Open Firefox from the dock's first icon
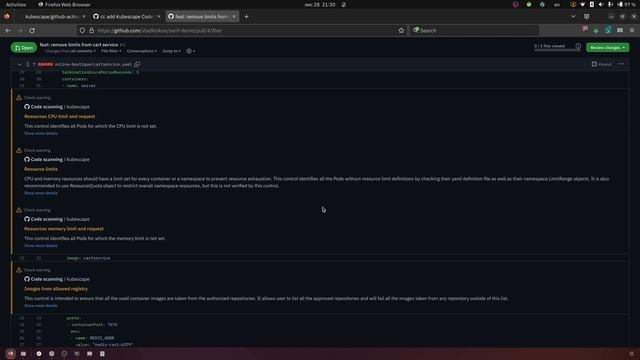The height and width of the screenshot is (360, 640). [x=11, y=353]
